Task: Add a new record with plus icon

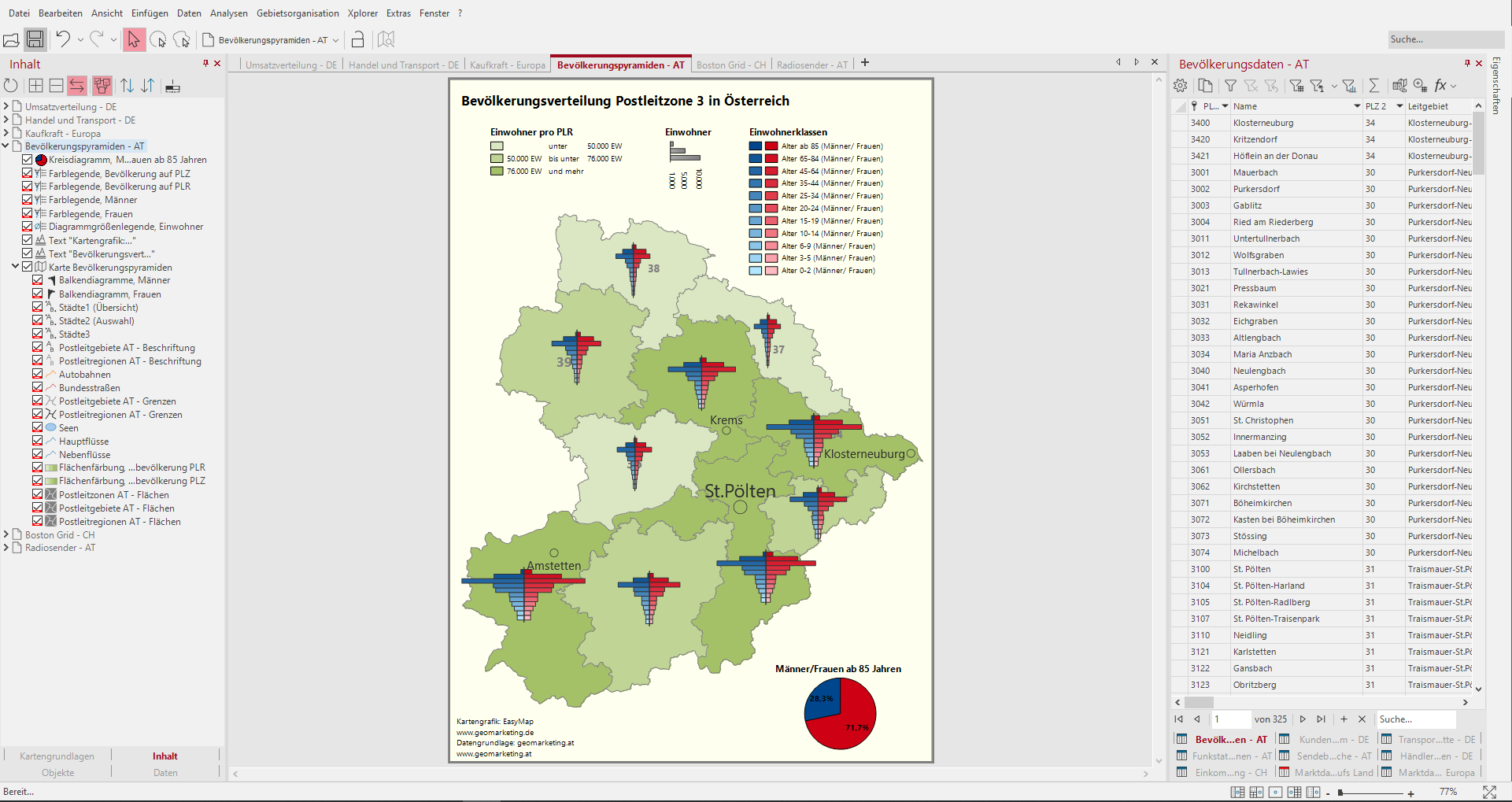Action: 1344,719
